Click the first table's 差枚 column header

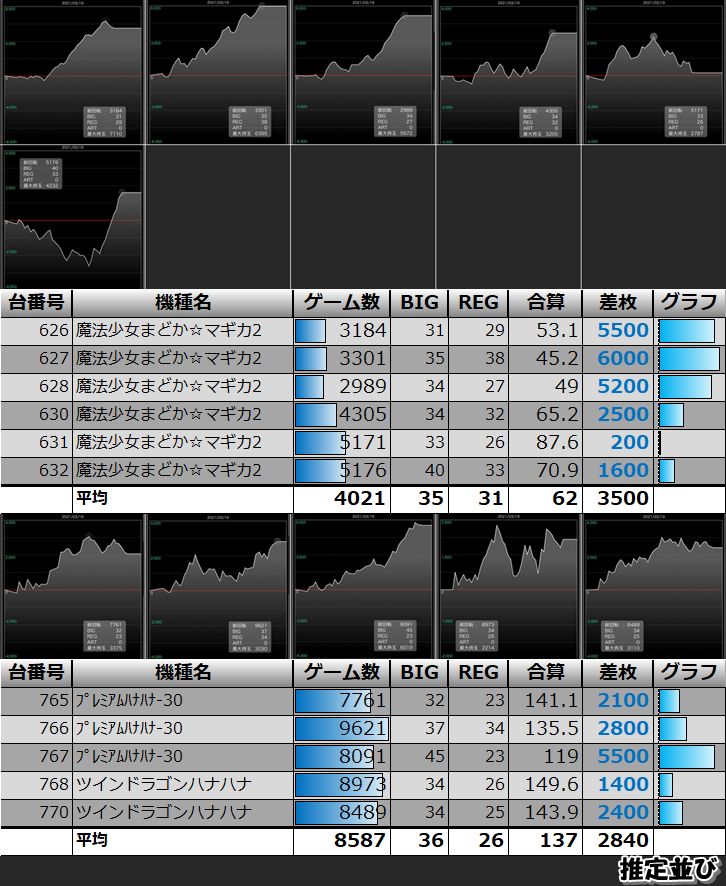coord(618,303)
